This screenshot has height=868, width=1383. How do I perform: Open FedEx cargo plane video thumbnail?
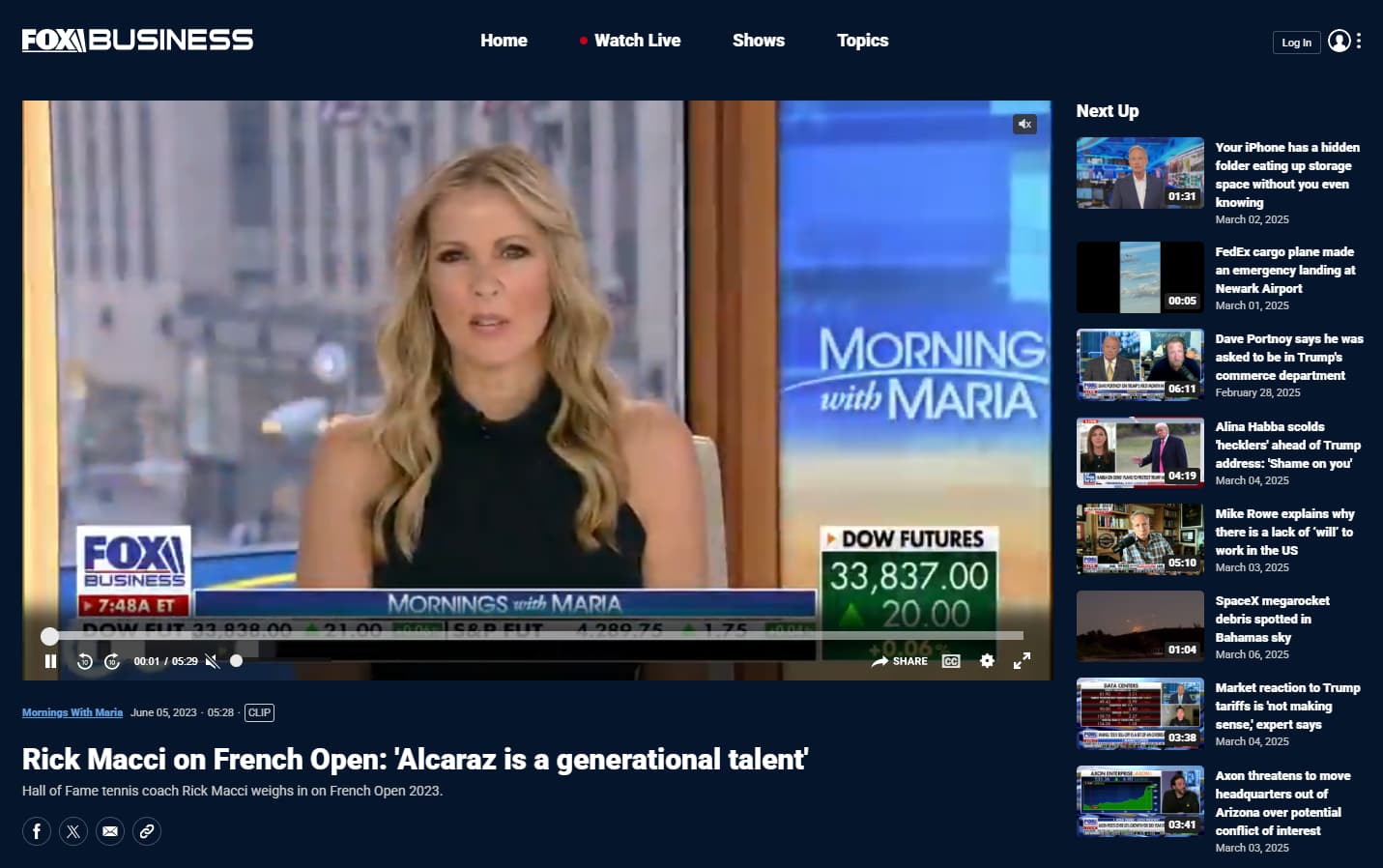point(1140,277)
